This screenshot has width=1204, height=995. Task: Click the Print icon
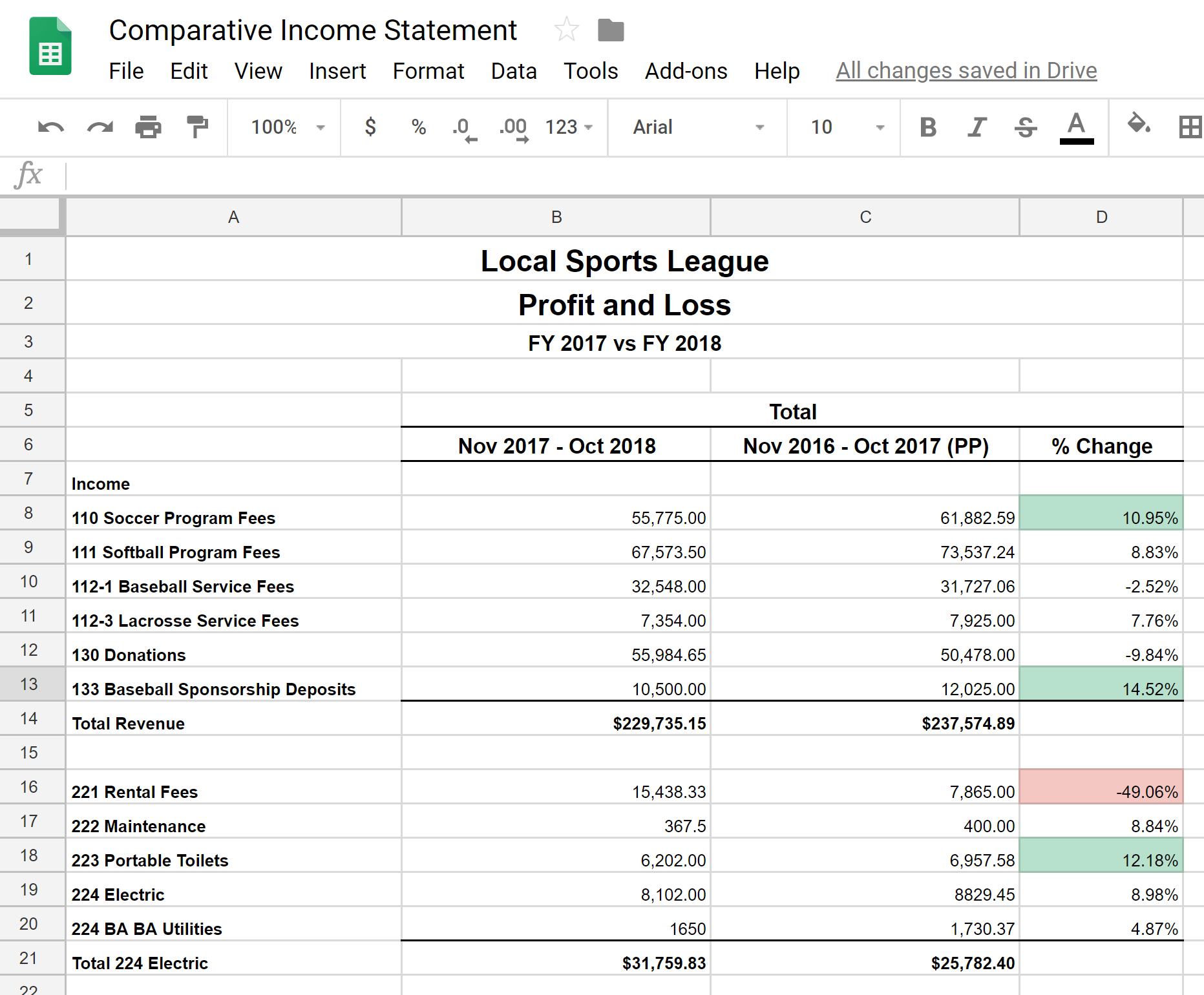point(148,127)
